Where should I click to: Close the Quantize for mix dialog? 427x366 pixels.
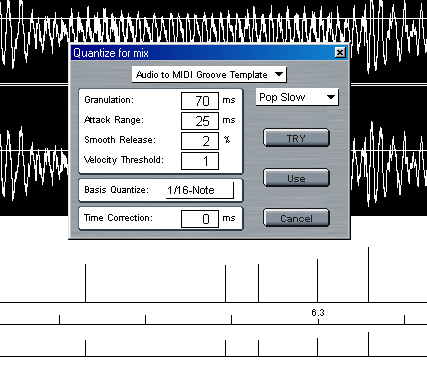click(340, 52)
